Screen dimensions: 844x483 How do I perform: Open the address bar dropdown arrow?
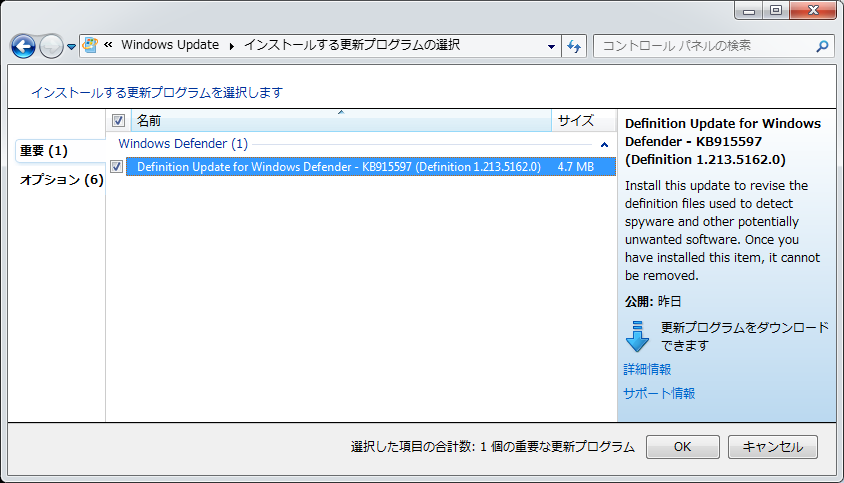[552, 47]
